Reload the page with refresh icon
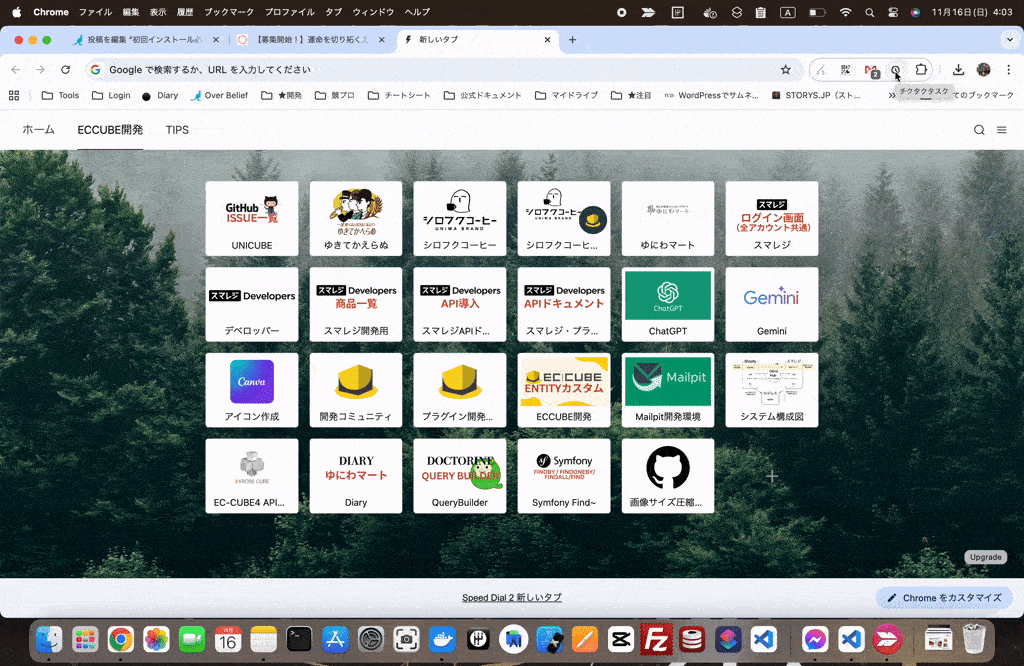The height and width of the screenshot is (666, 1024). (x=65, y=70)
